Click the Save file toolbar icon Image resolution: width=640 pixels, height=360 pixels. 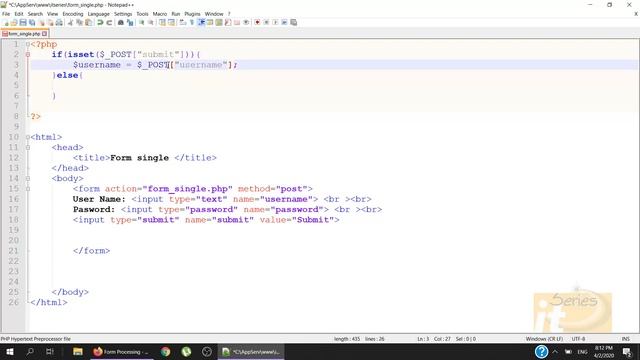tap(23, 22)
